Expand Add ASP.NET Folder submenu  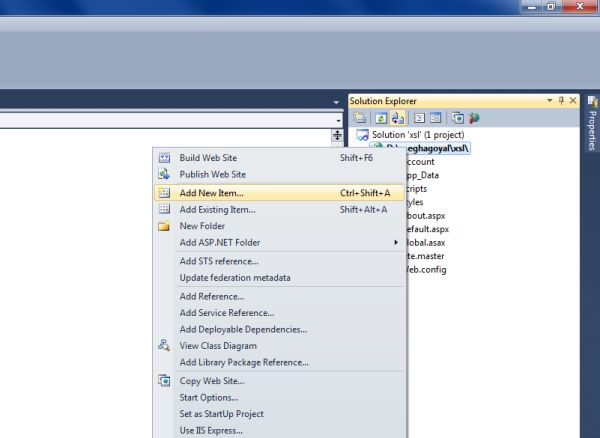coord(279,243)
